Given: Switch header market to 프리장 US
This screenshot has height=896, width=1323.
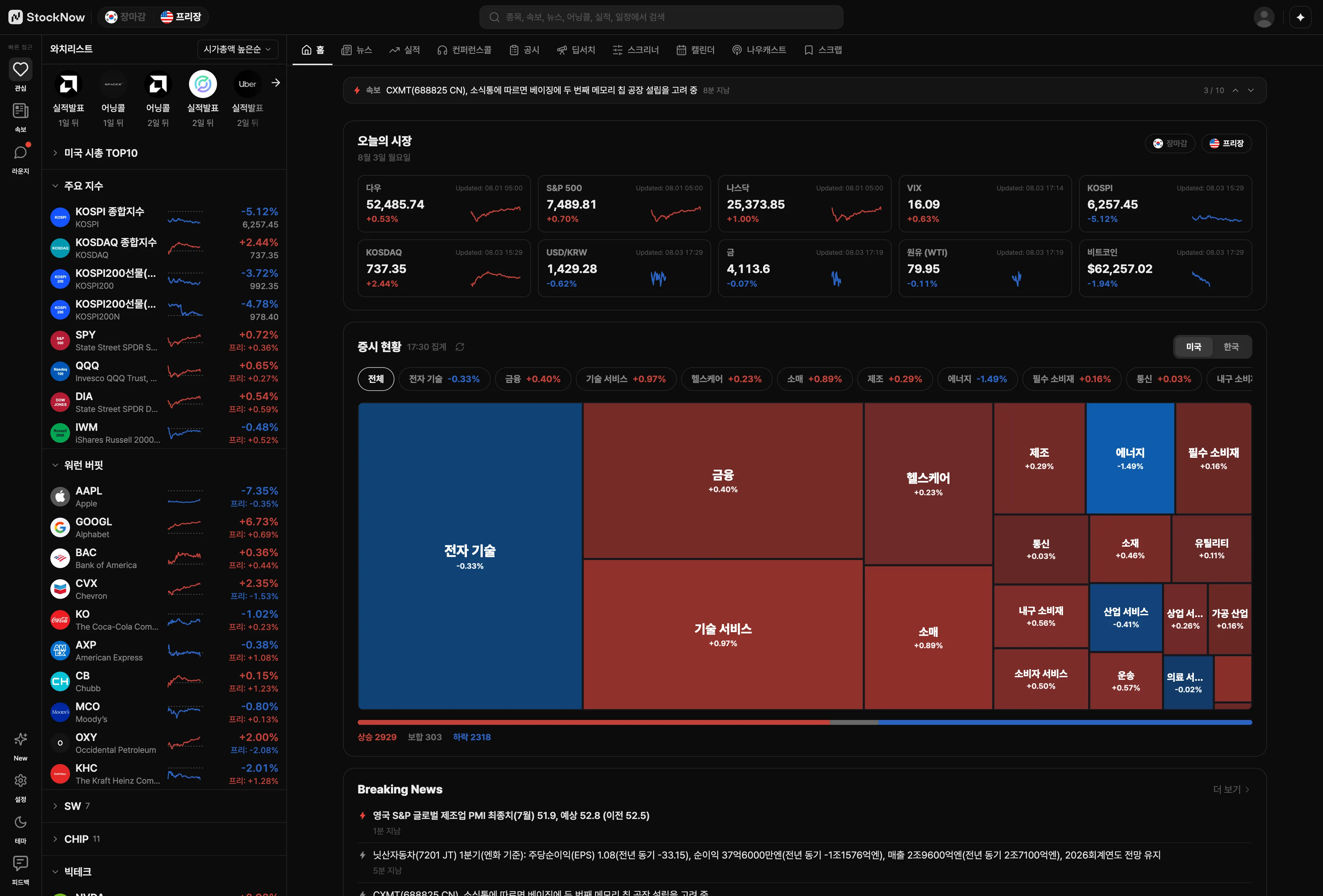Looking at the screenshot, I should click(181, 17).
